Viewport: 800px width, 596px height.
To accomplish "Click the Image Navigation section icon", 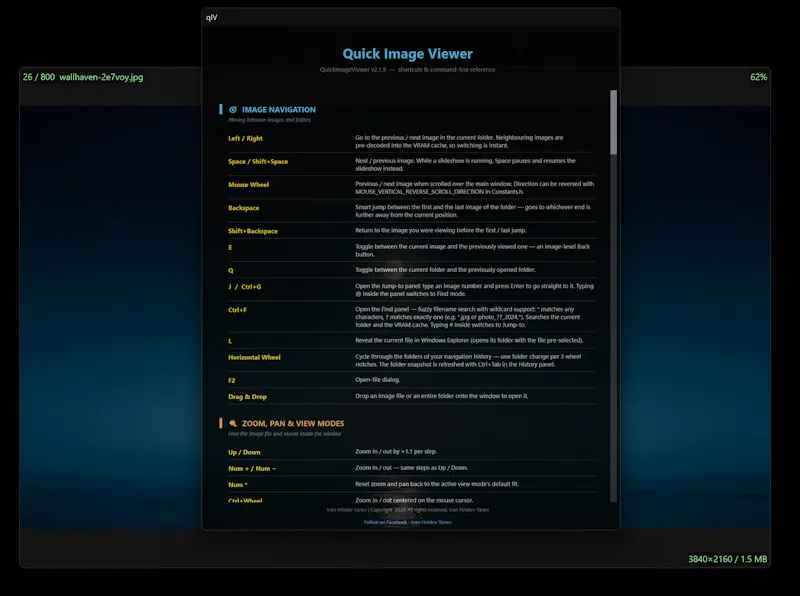I will (x=233, y=110).
